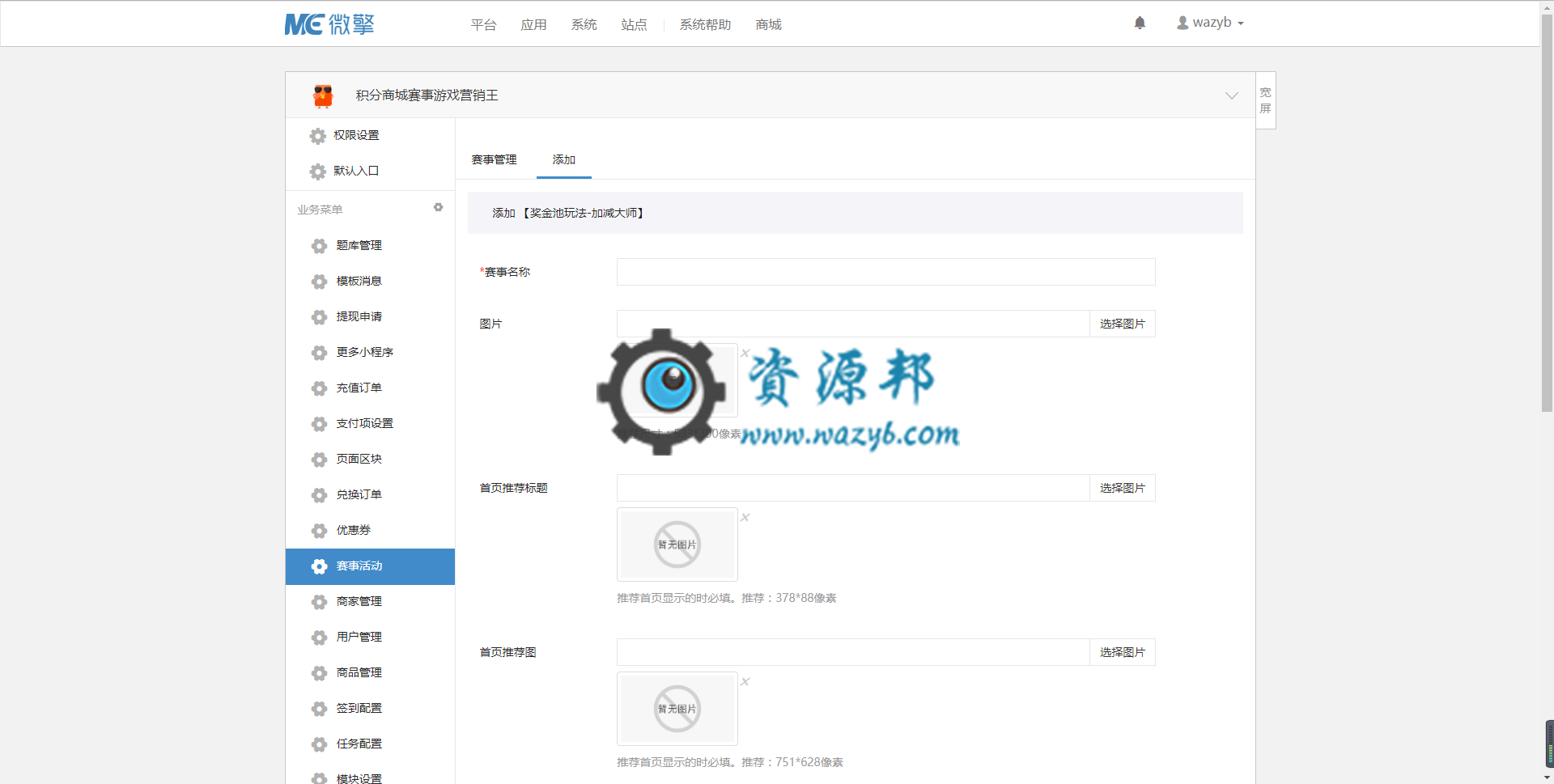Viewport: 1554px width, 784px height.
Task: Remove the 首页推荐标题 image with the x
Action: [x=745, y=517]
